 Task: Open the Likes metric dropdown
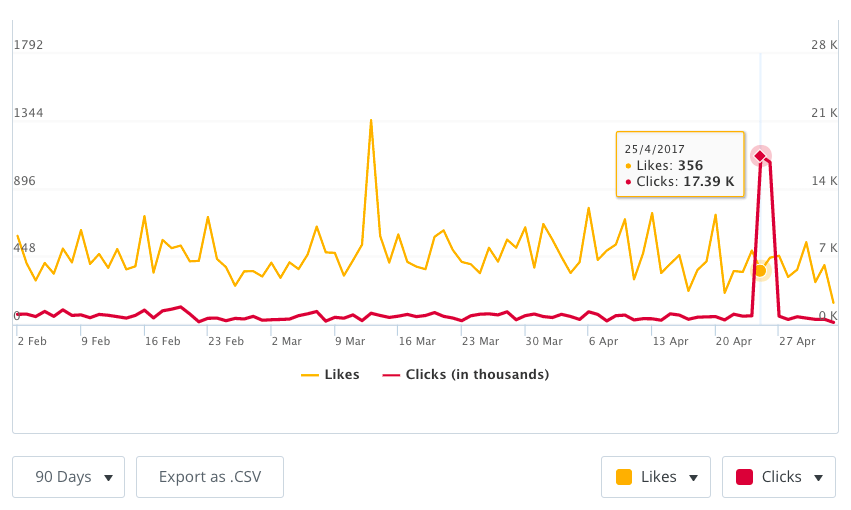[656, 477]
